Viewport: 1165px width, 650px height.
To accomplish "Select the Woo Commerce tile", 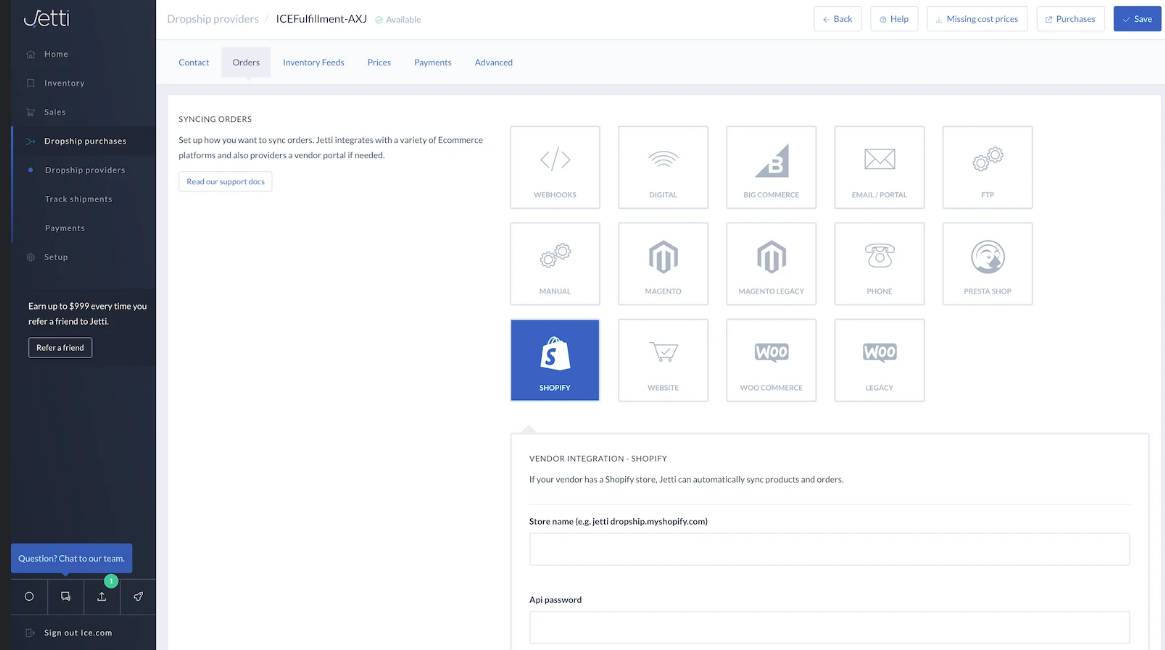I will pos(771,360).
